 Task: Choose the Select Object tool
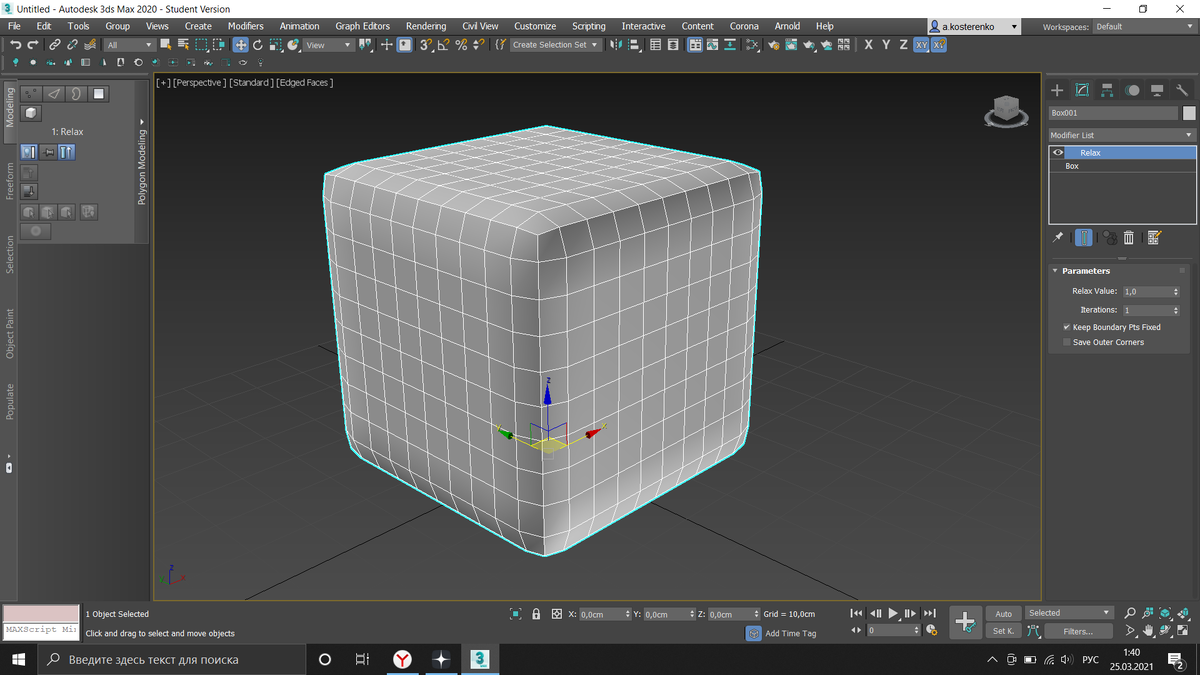point(166,45)
